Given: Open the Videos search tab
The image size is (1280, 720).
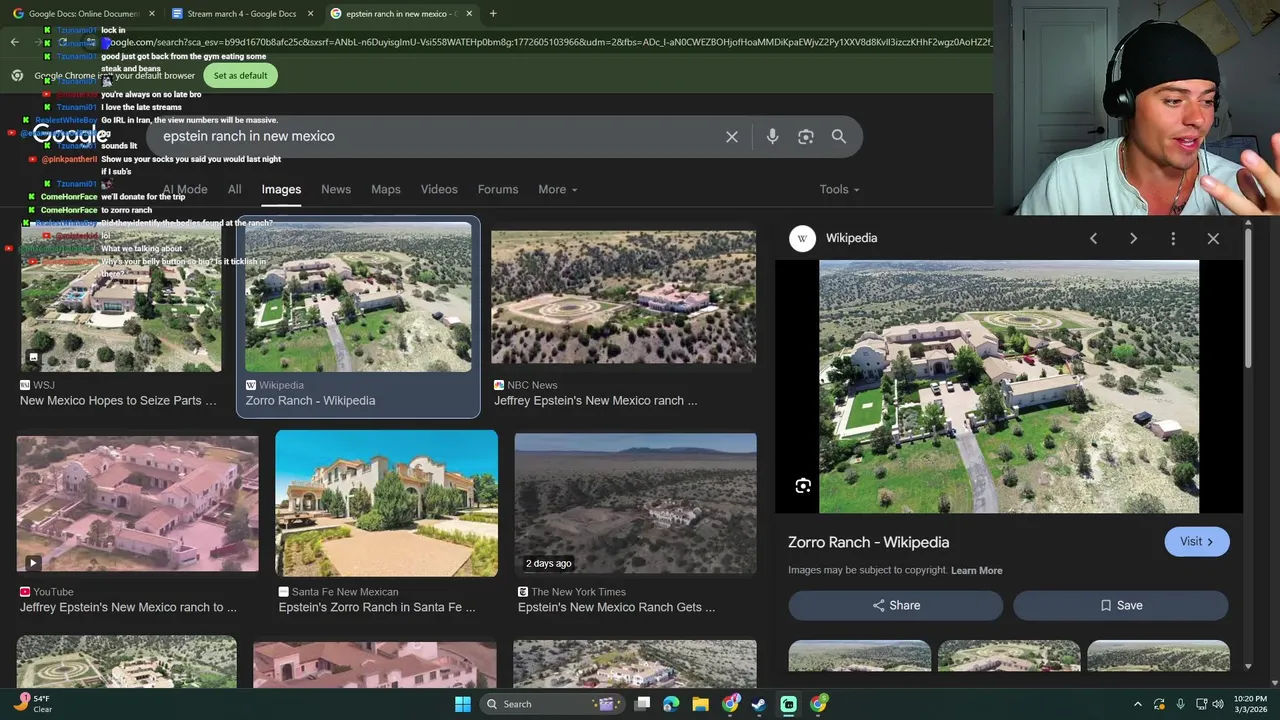Looking at the screenshot, I should (439, 189).
